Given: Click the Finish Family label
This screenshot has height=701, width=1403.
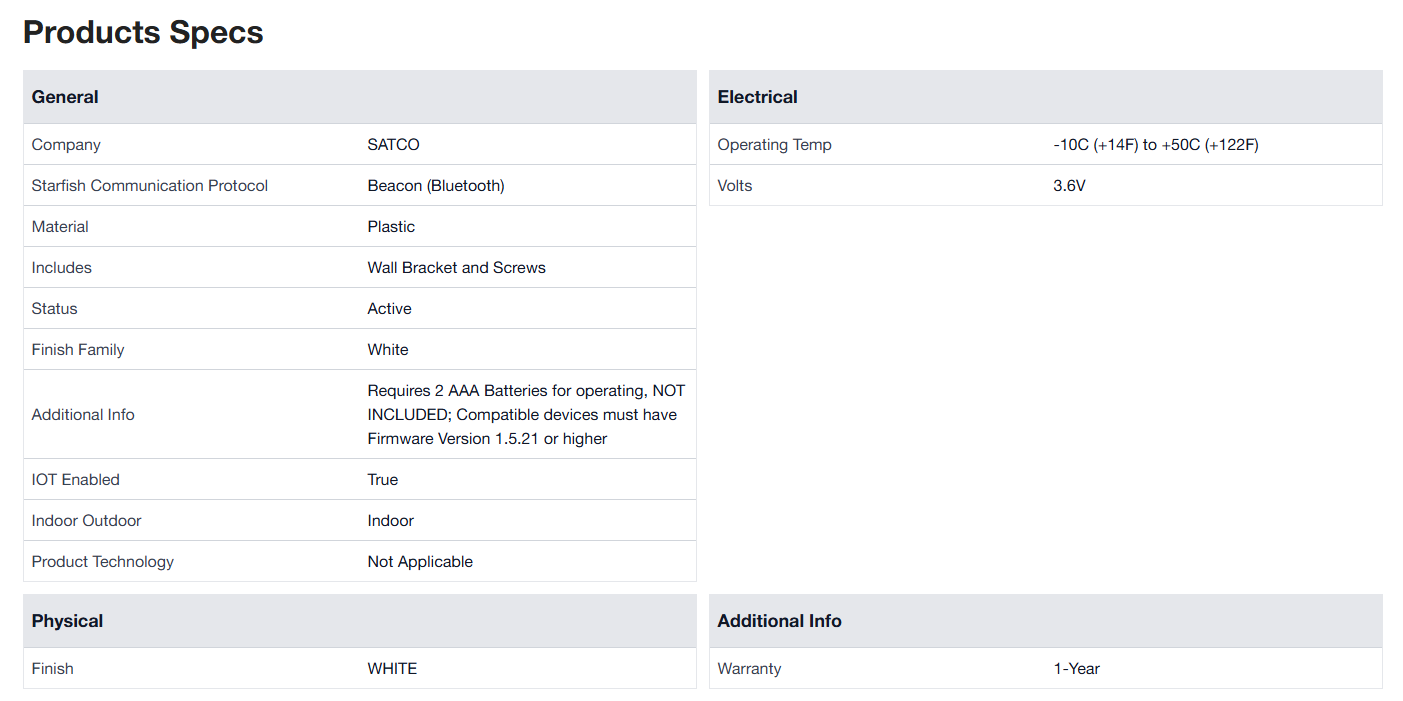Looking at the screenshot, I should tap(78, 350).
